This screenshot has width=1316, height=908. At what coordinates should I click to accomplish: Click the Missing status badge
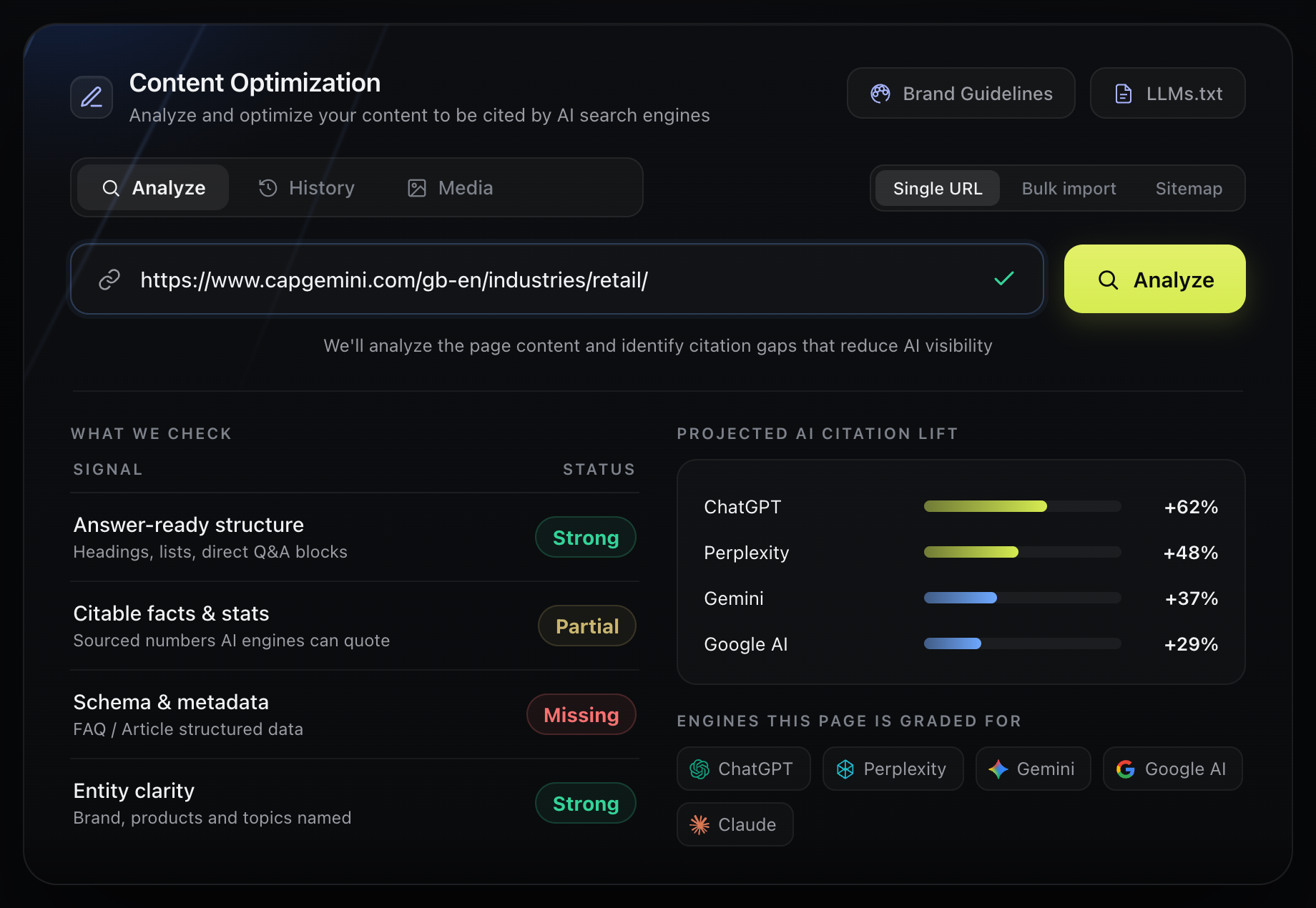(x=581, y=714)
